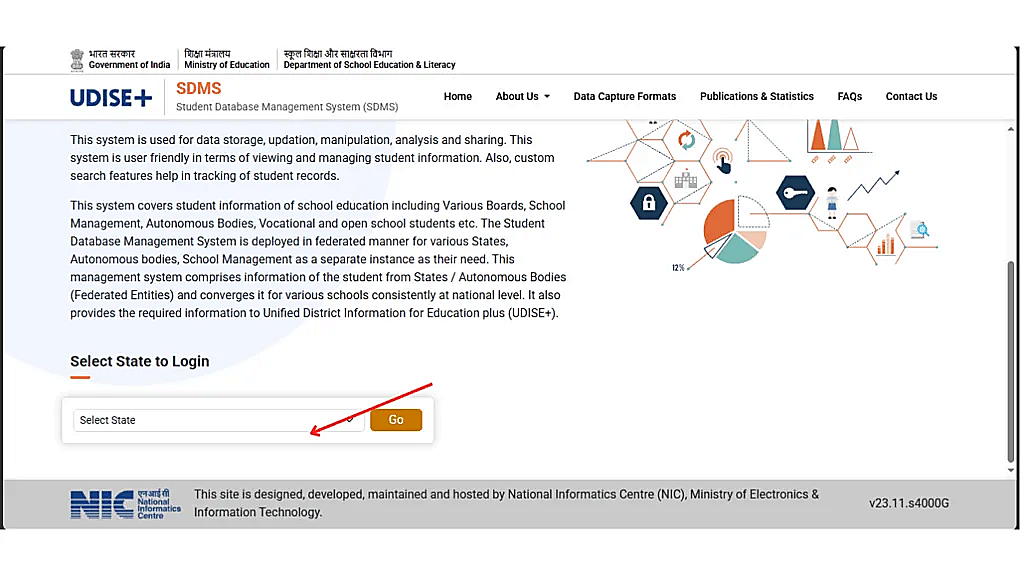Click the orange Go button
Screen dimensions: 1024x576
point(396,420)
